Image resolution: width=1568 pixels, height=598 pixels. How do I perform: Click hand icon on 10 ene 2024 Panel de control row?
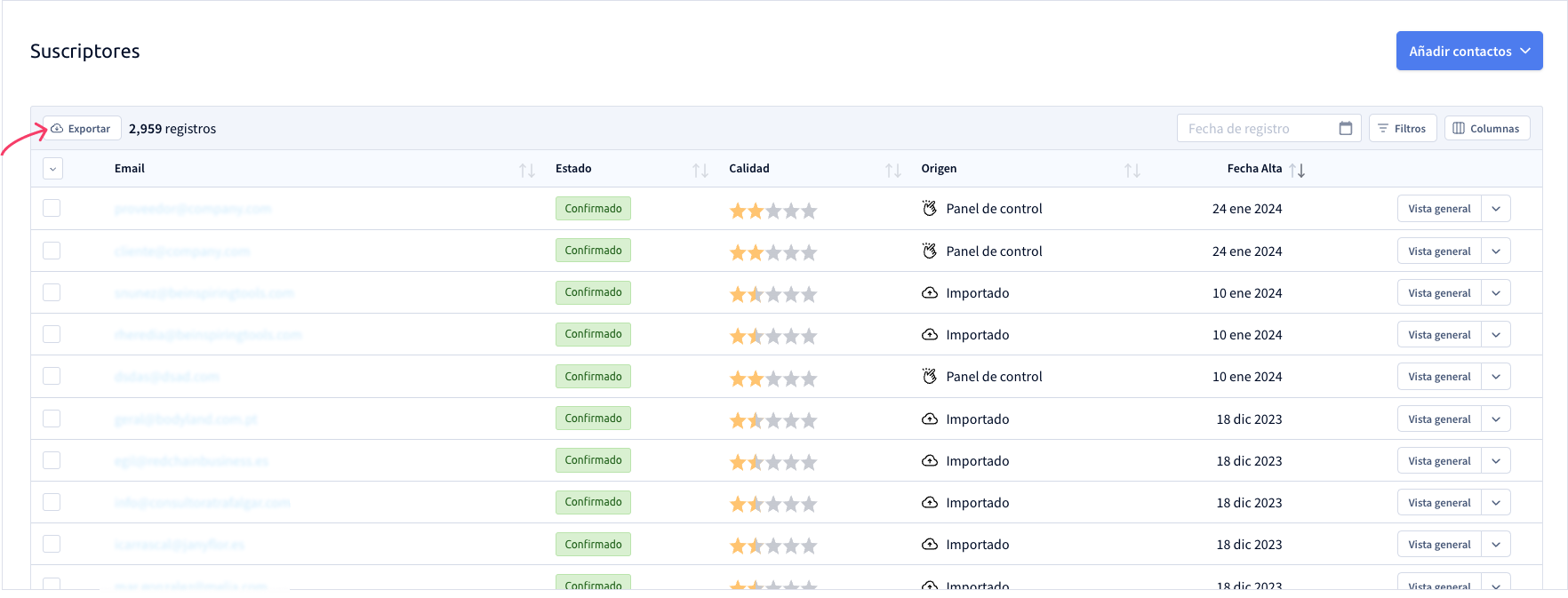(x=930, y=377)
